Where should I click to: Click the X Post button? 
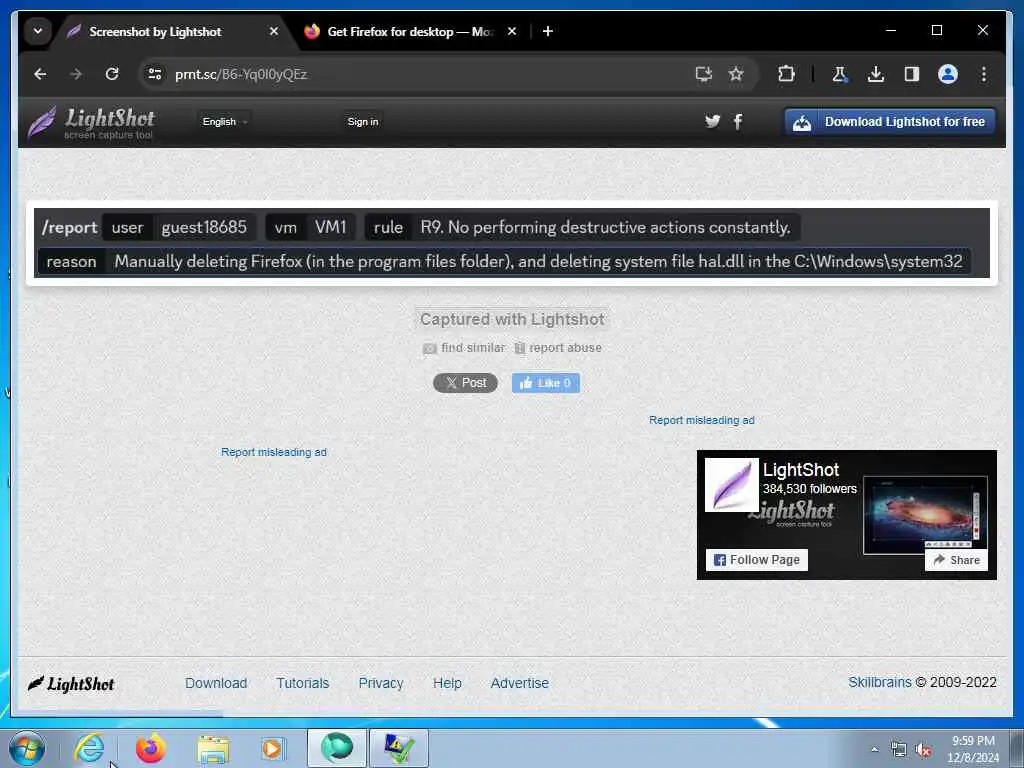[x=466, y=383]
